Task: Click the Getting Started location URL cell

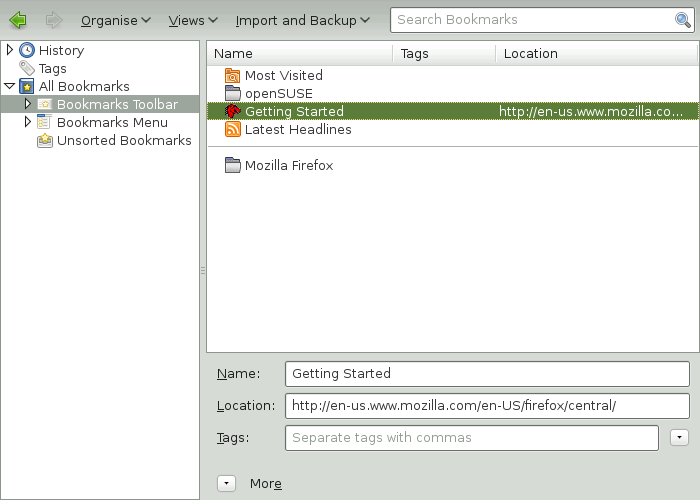Action: click(591, 111)
